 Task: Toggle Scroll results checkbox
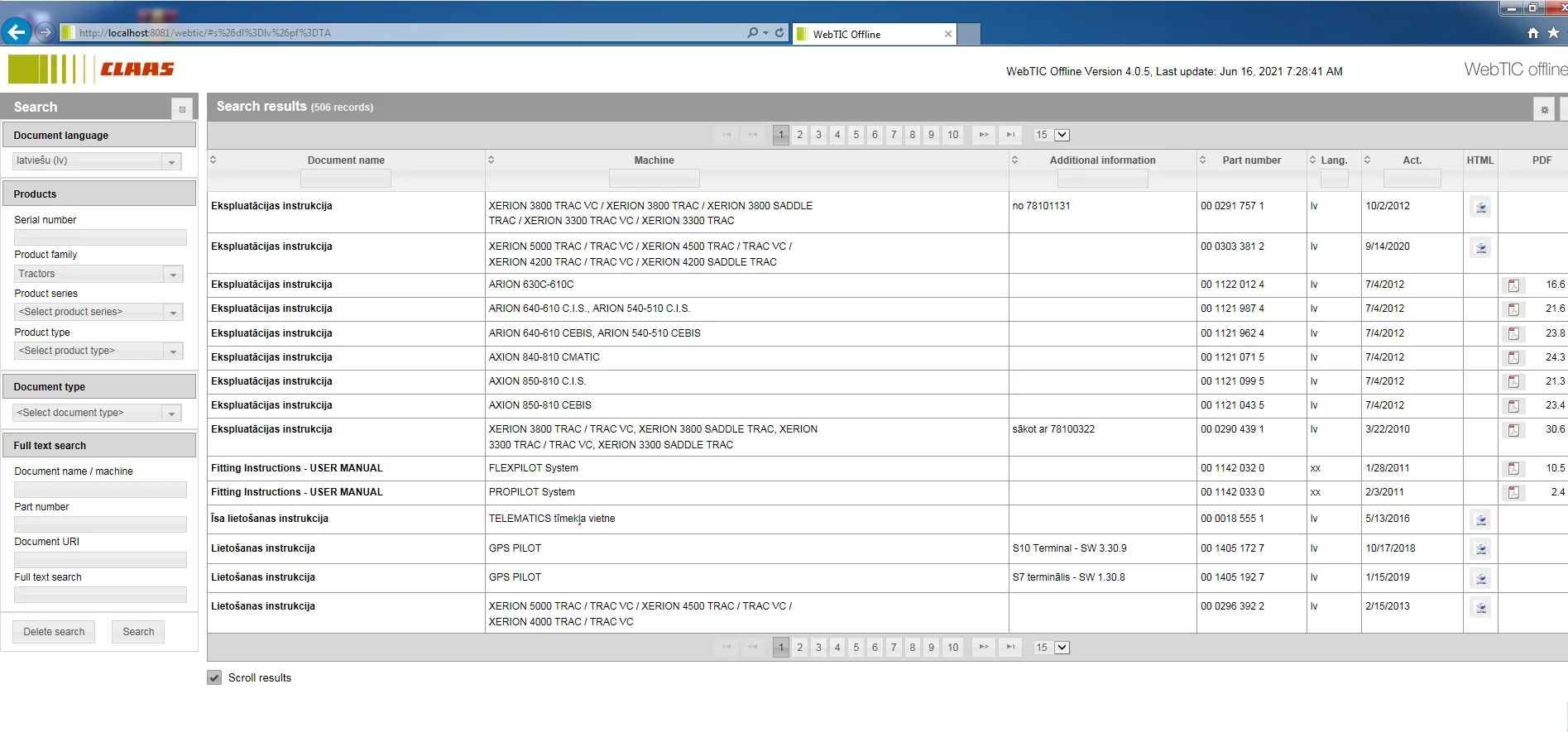(214, 677)
